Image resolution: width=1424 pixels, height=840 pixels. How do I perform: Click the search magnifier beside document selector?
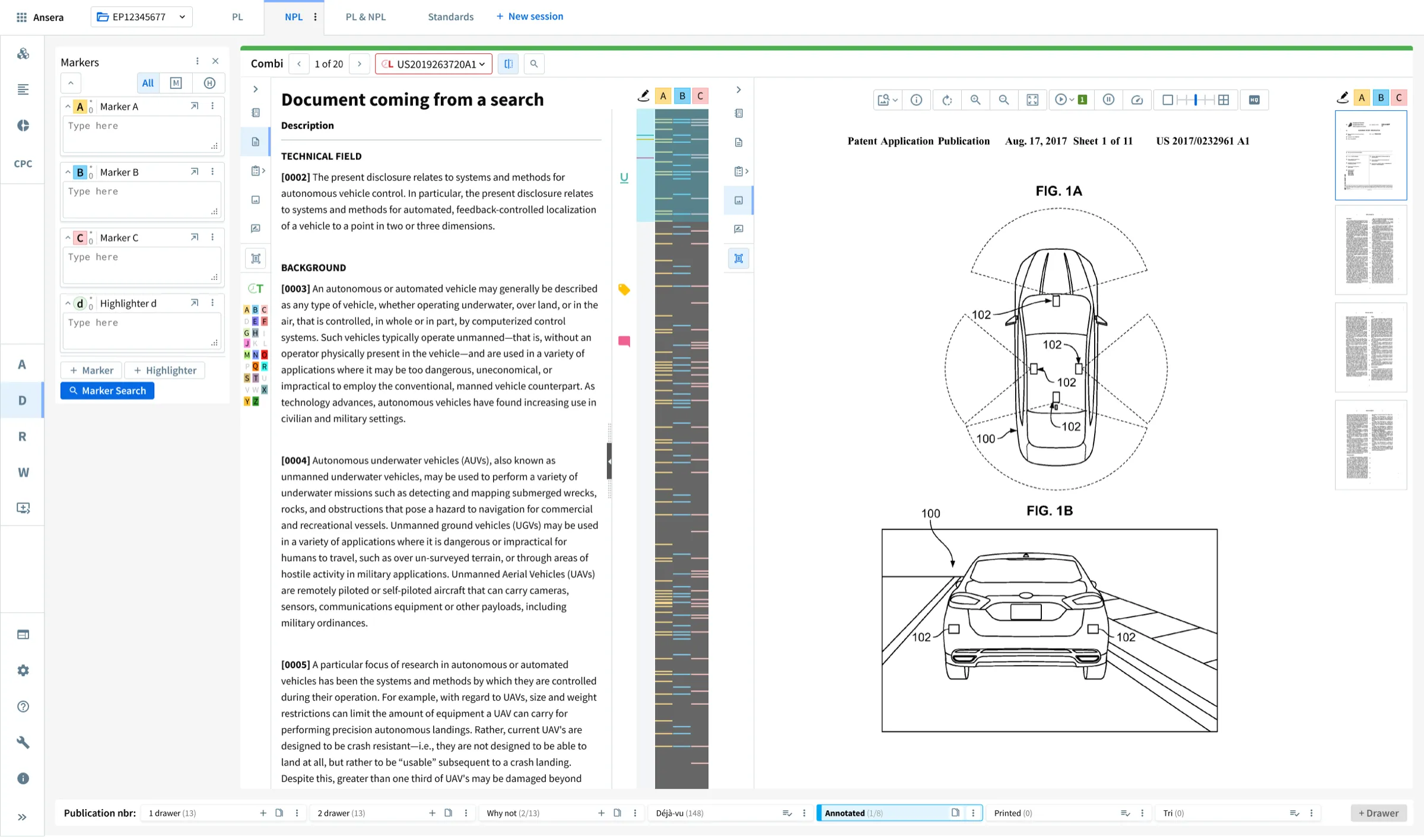534,64
